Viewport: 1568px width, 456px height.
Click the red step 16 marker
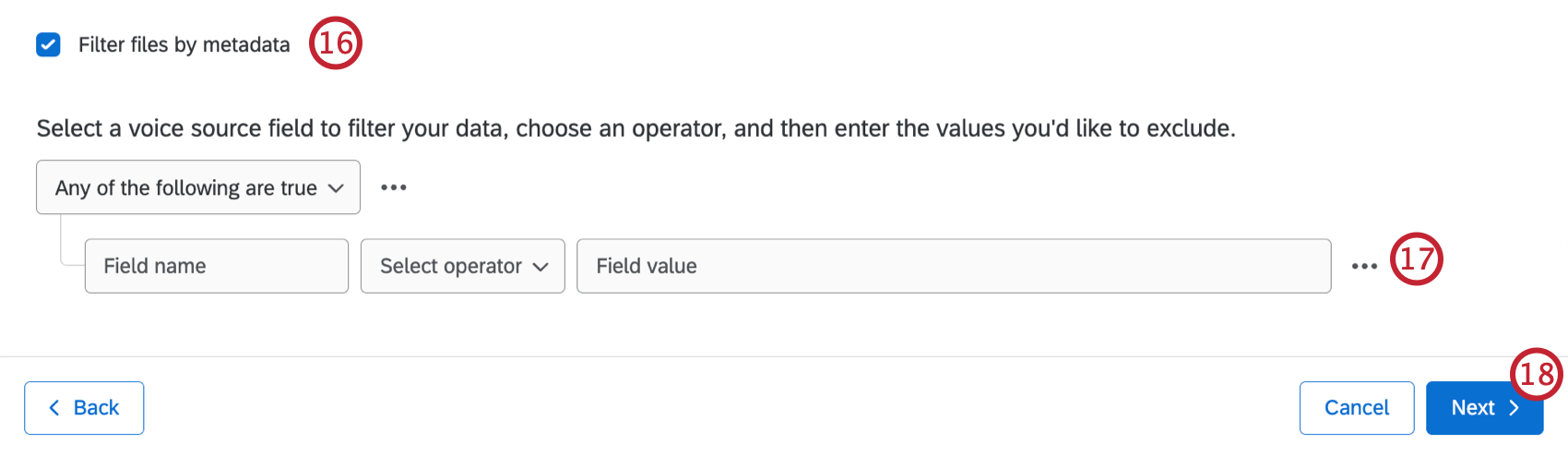(335, 43)
